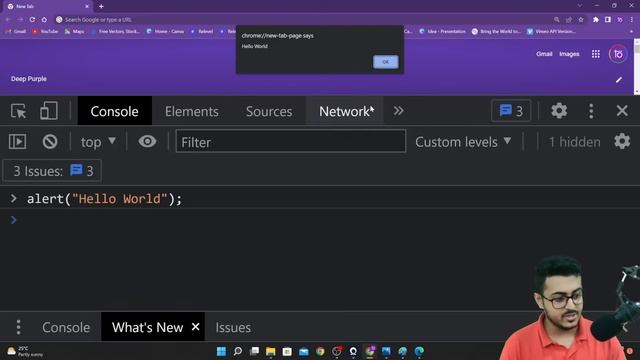Open File Explorer from the taskbar
Image resolution: width=640 pixels, height=360 pixels.
[x=271, y=351]
